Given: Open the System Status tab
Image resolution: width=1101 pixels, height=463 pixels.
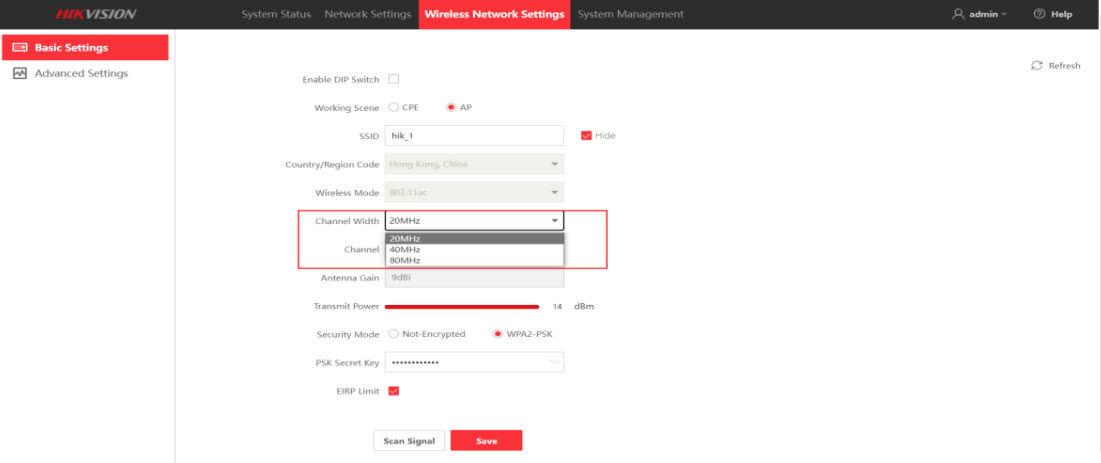Looking at the screenshot, I should tap(276, 14).
